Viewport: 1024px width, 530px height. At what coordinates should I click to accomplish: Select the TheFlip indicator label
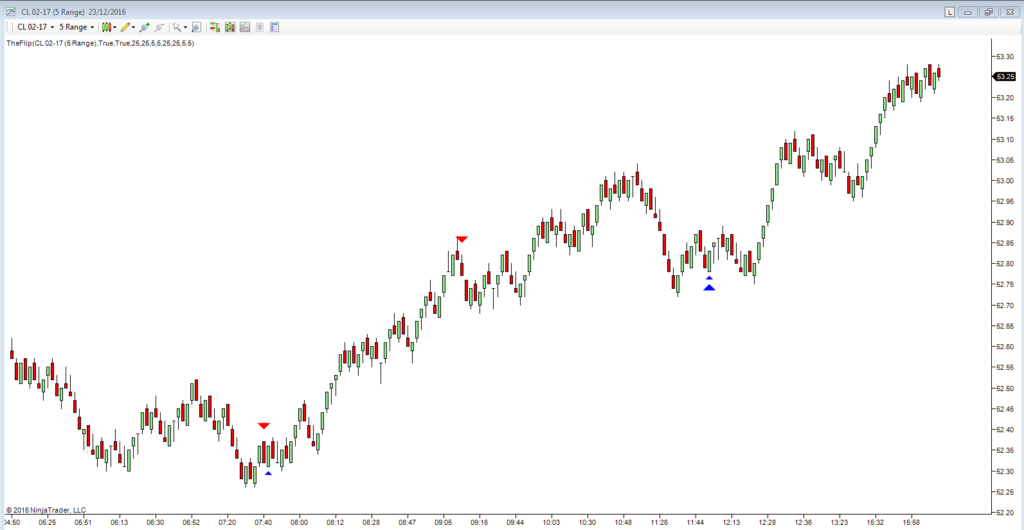pyautogui.click(x=100, y=43)
